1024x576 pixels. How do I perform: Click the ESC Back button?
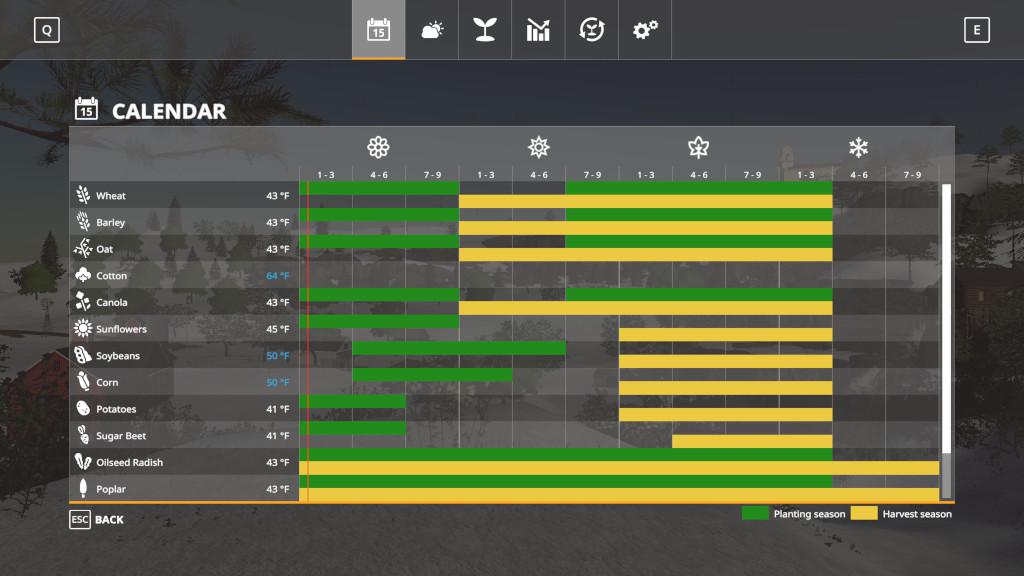coord(97,520)
